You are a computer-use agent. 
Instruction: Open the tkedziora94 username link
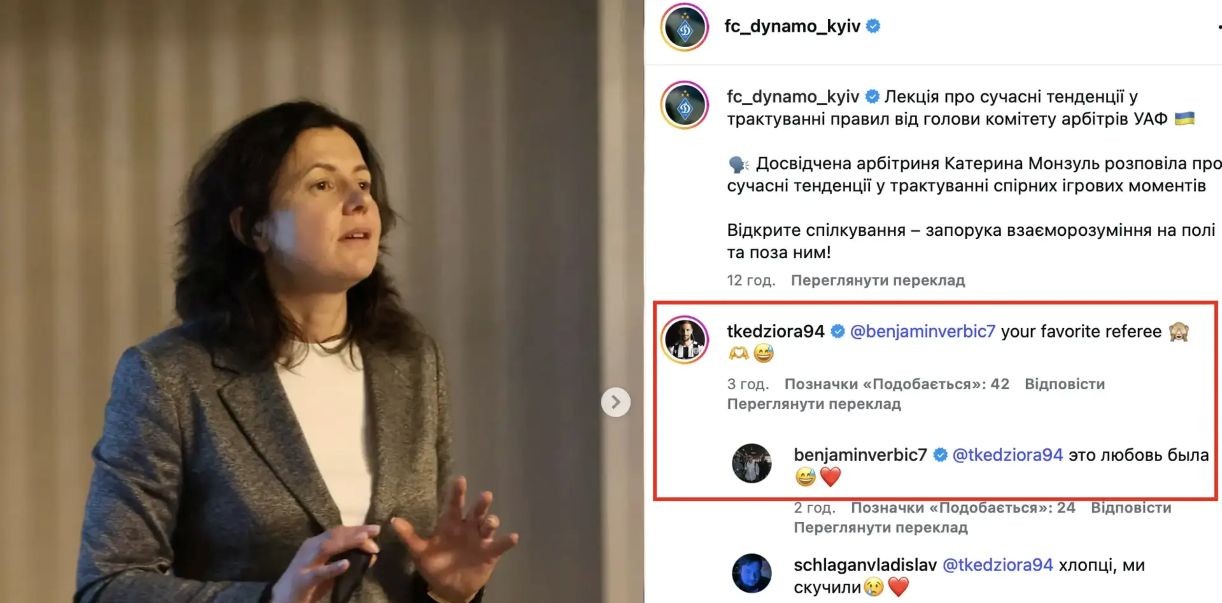pyautogui.click(x=776, y=332)
